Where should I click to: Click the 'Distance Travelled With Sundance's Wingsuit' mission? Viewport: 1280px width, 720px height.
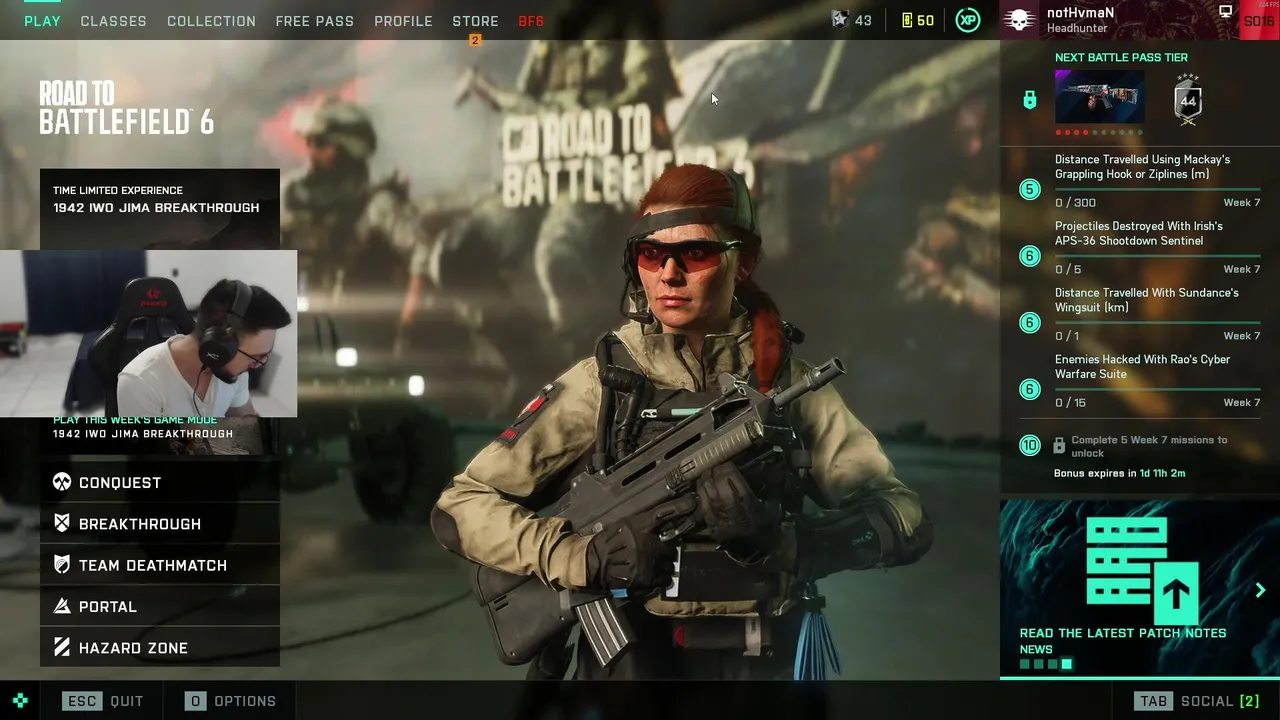tap(1147, 300)
